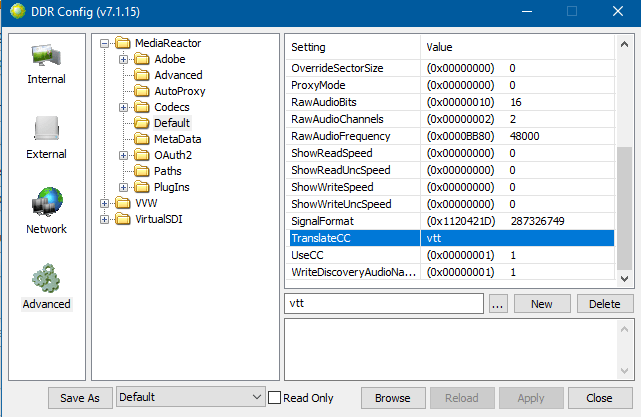Open the Internal drives section icon
Screen dimensions: 641x417
46,56
